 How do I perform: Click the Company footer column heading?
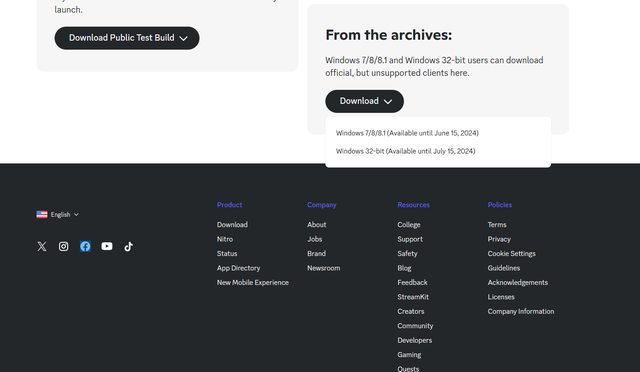click(x=322, y=205)
